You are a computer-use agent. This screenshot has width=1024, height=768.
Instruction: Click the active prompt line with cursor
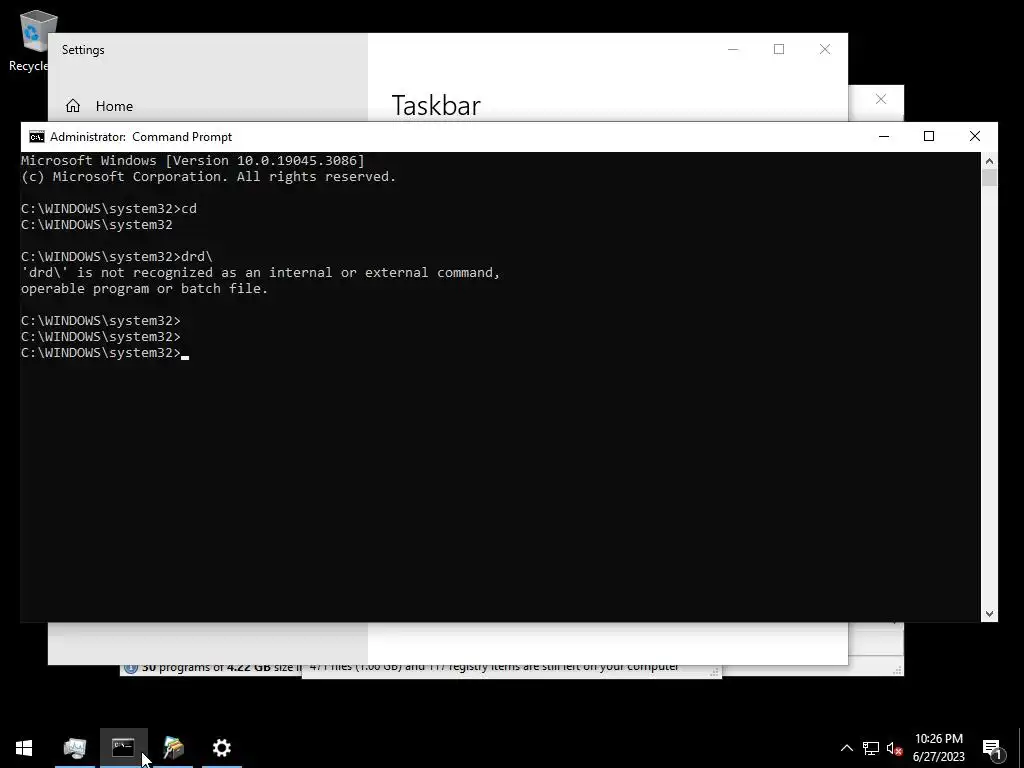click(104, 353)
